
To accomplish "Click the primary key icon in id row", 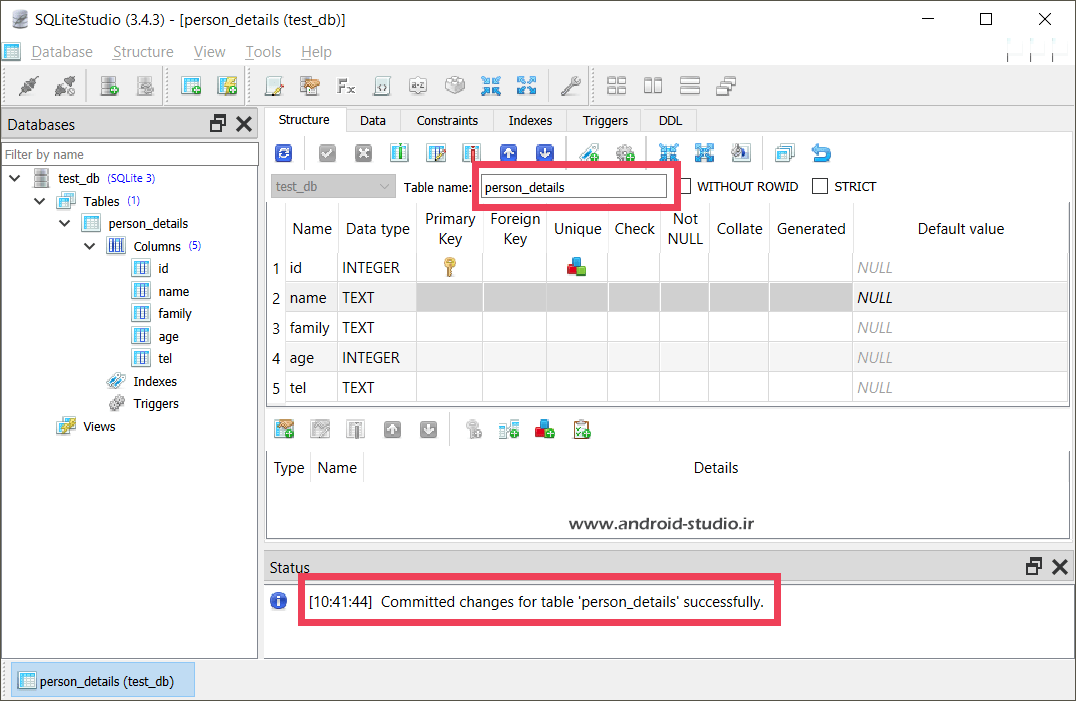I will [449, 267].
